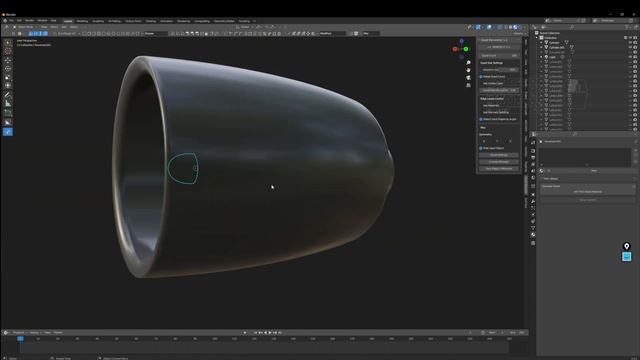Click the Zoom view magnifier gizmo

468,62
